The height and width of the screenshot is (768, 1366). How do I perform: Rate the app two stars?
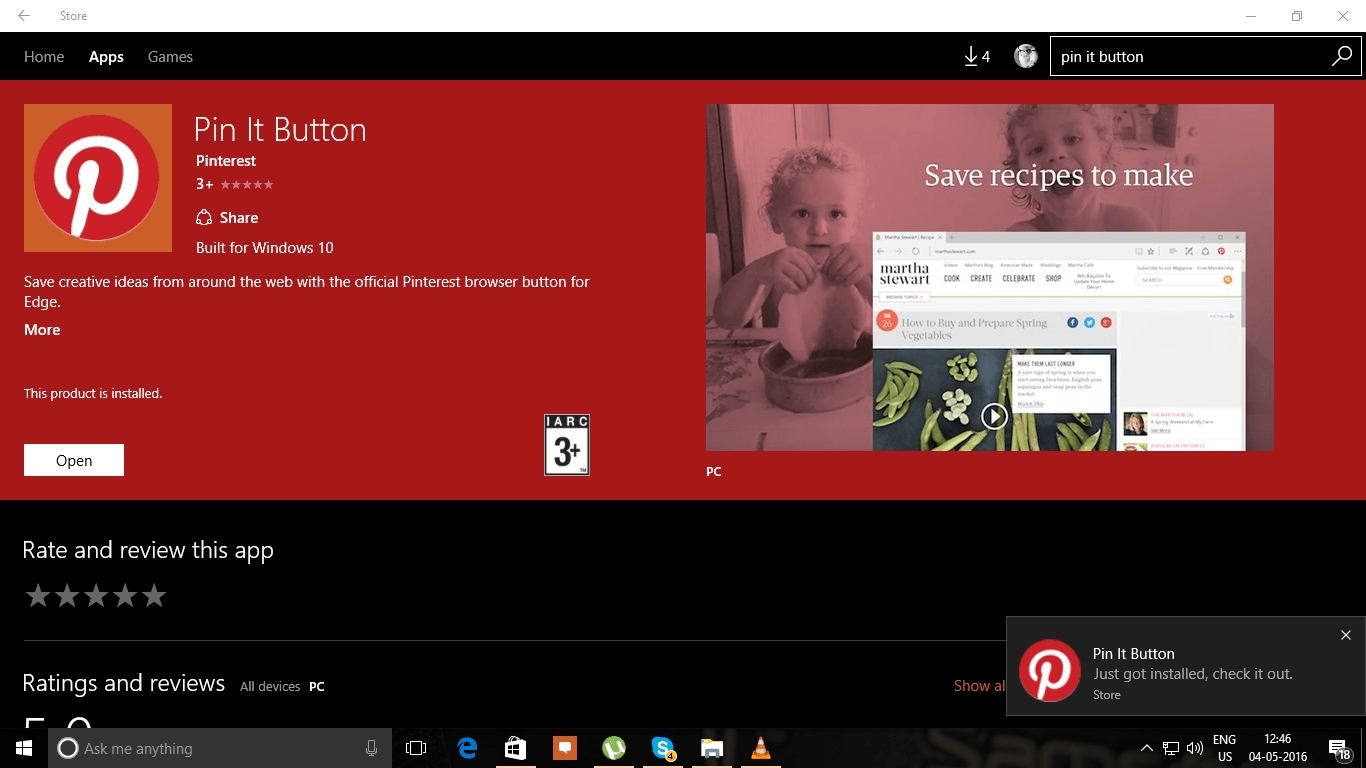click(x=67, y=596)
